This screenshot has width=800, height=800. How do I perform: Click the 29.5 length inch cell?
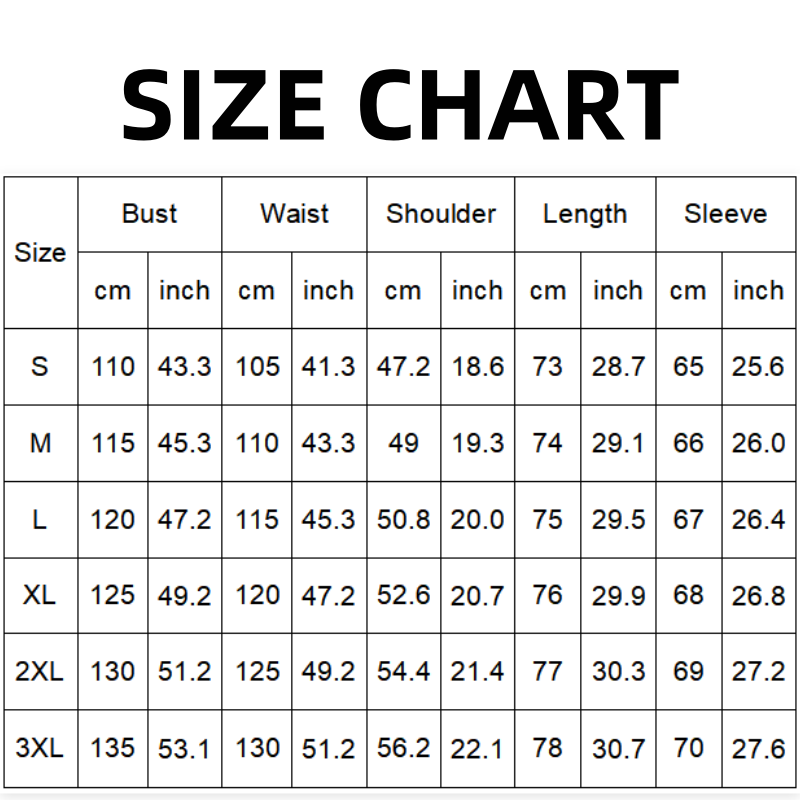(x=618, y=520)
